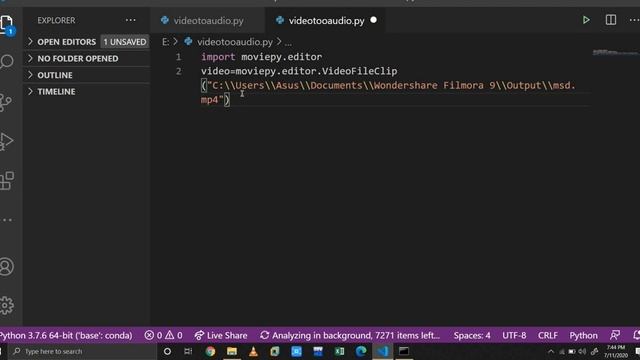Show additional activity bar views

(7, 220)
